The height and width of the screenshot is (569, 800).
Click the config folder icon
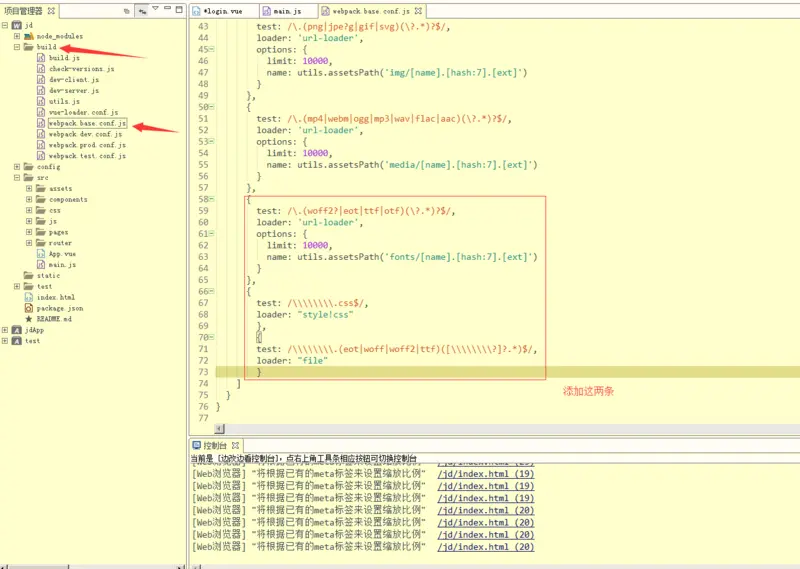[x=29, y=166]
